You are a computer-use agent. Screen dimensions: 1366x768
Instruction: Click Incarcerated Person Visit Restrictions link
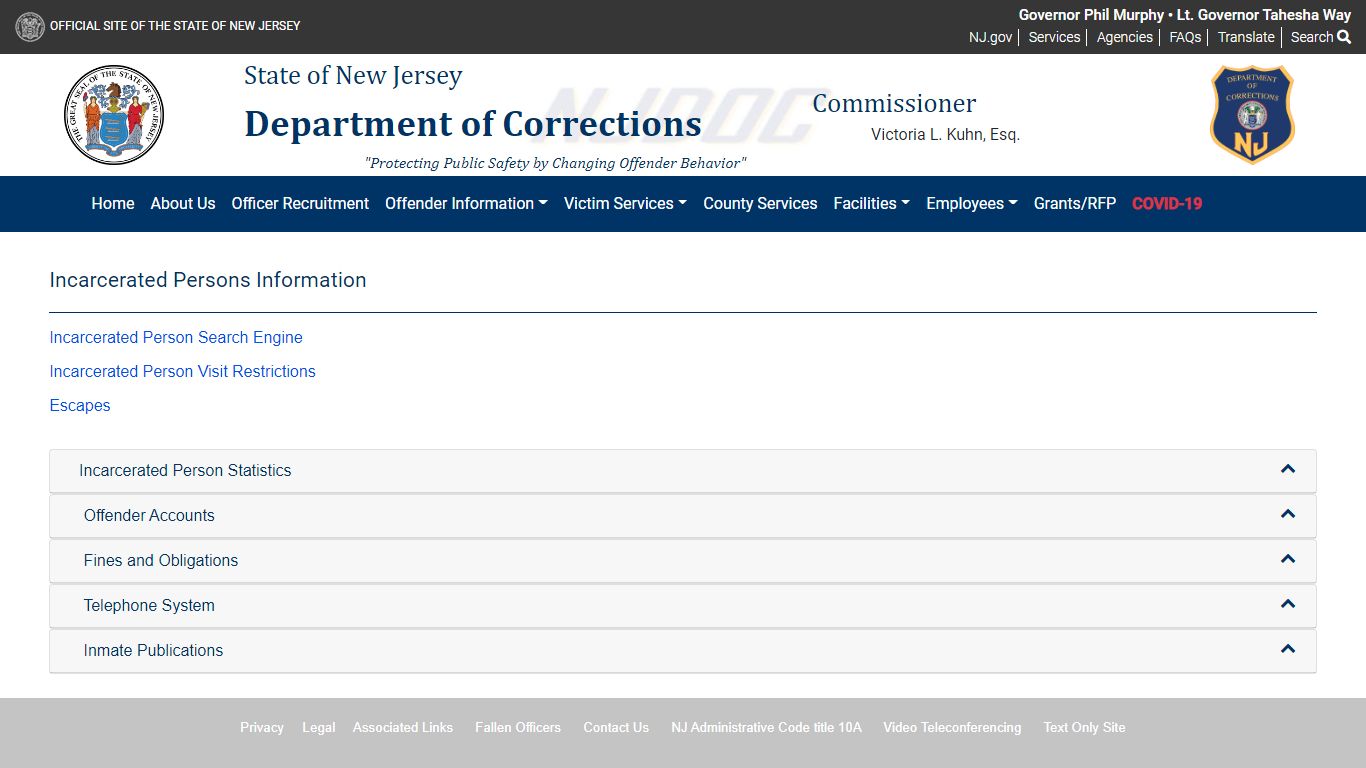pos(182,371)
